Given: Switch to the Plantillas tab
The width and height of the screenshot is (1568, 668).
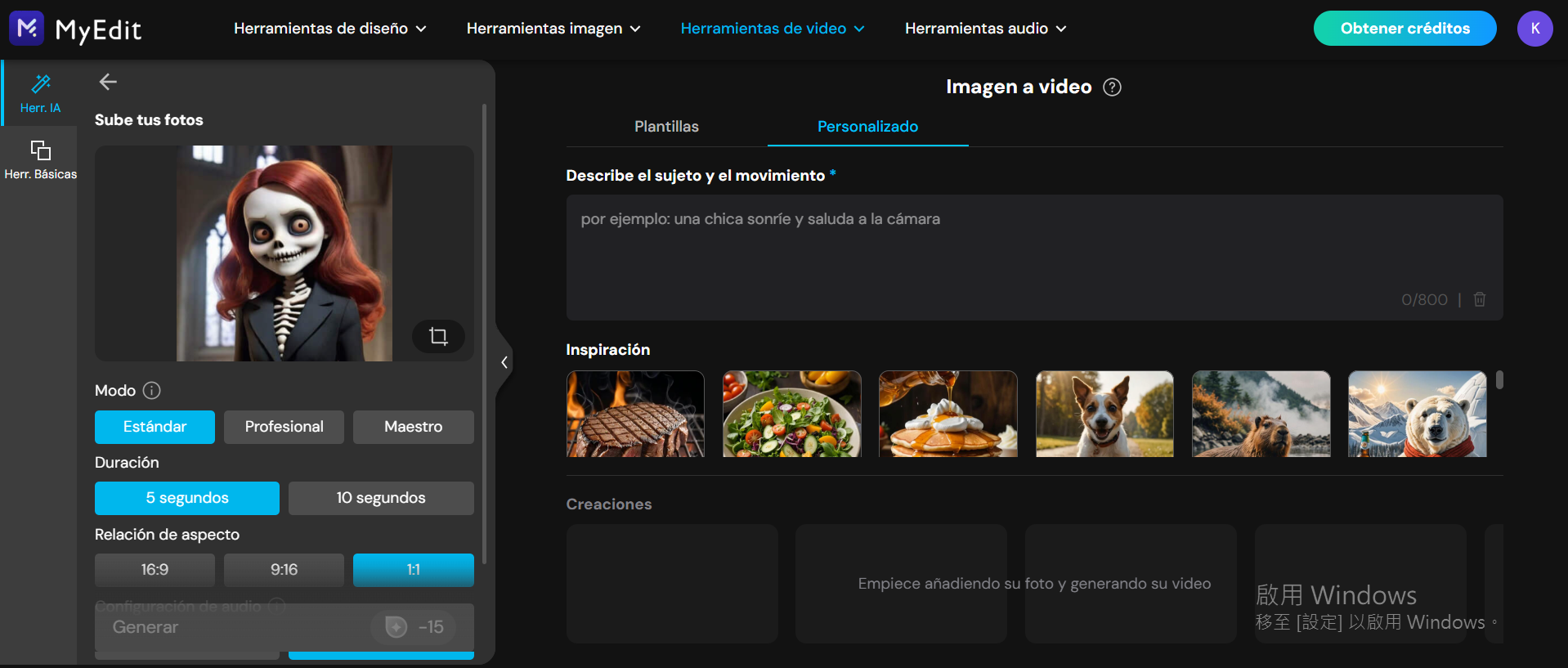Looking at the screenshot, I should (666, 127).
